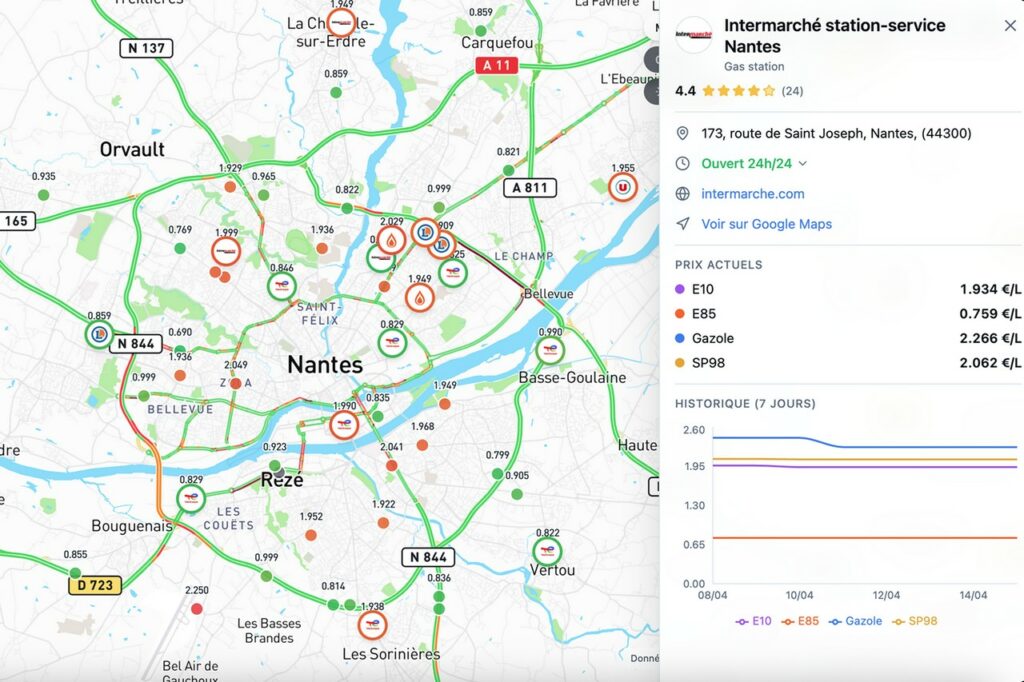Image resolution: width=1024 pixels, height=682 pixels.
Task: Click the globe icon beside the website
Action: pyautogui.click(x=683, y=194)
